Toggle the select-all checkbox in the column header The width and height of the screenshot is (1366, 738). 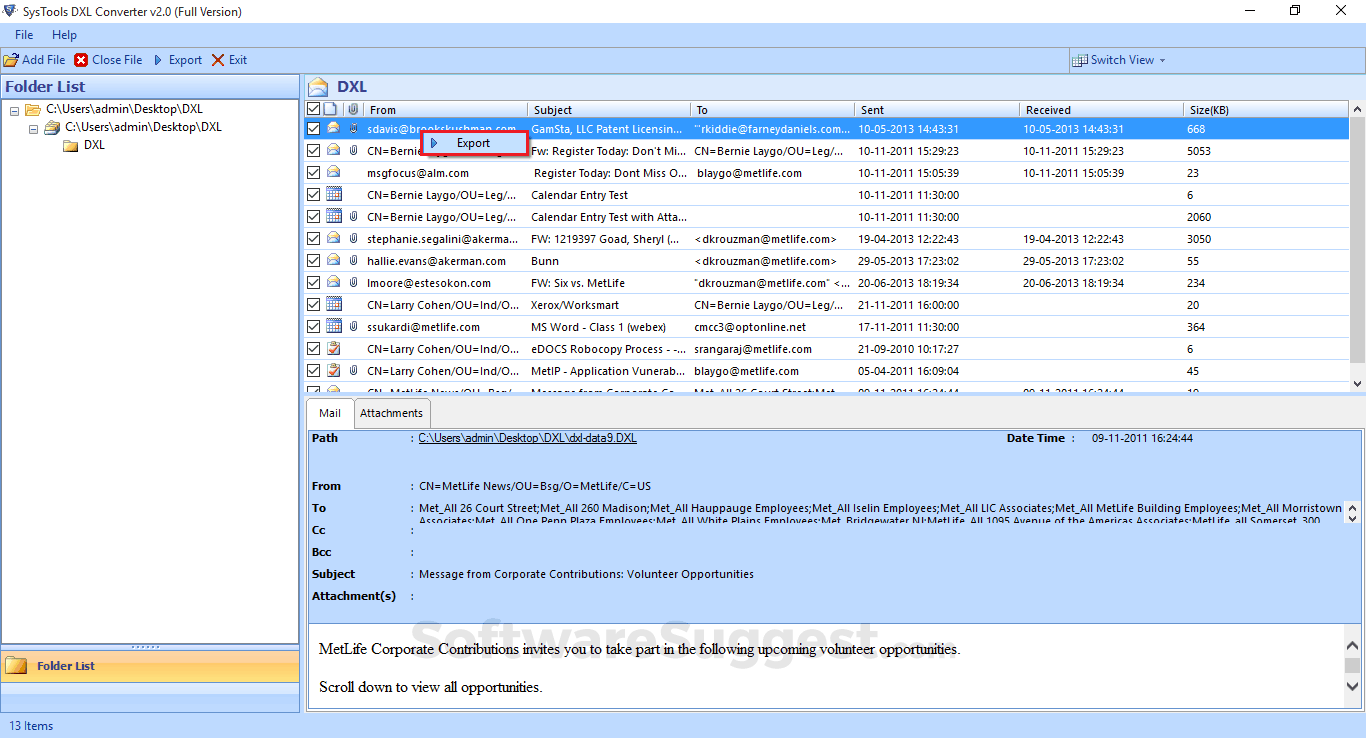click(x=313, y=108)
